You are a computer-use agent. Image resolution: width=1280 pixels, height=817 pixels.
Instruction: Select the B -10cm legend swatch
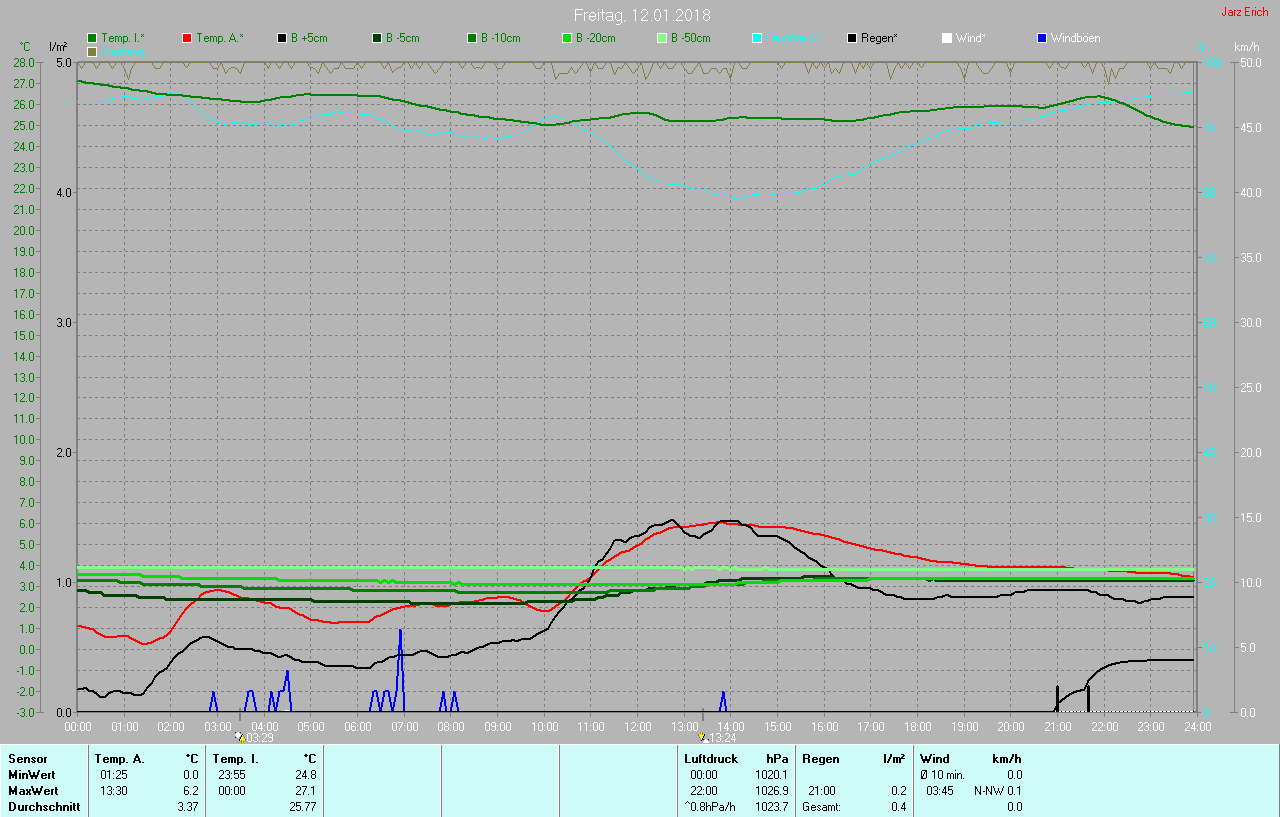pos(472,38)
